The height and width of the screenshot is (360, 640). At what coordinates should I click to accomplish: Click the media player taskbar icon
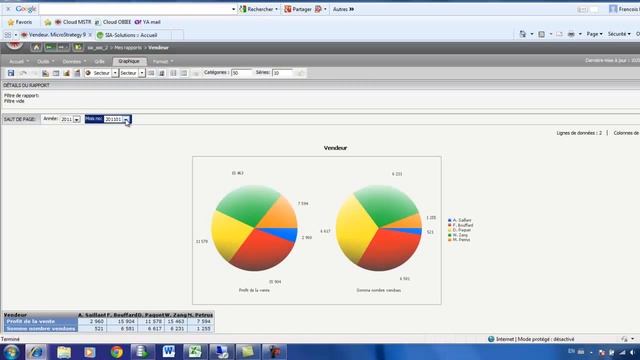tap(90, 352)
